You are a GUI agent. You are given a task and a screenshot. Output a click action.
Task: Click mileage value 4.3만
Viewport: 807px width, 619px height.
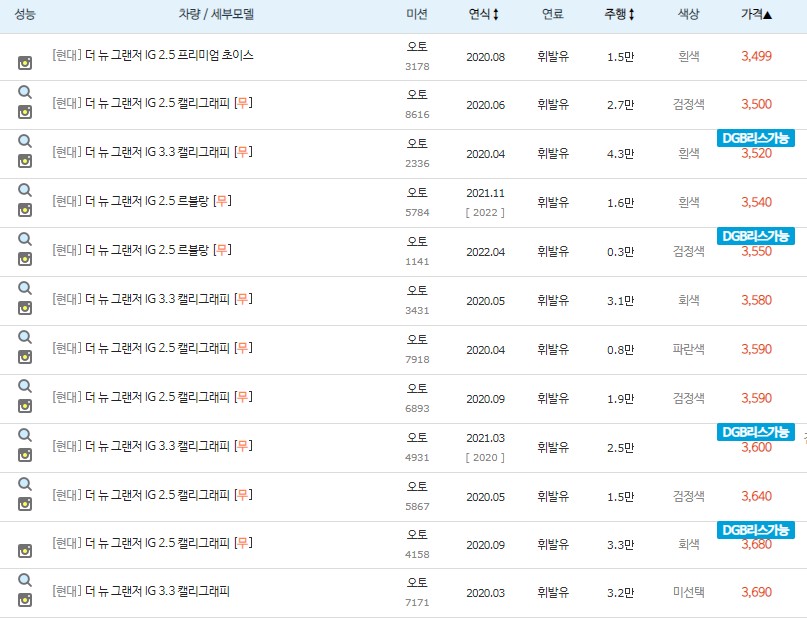620,154
